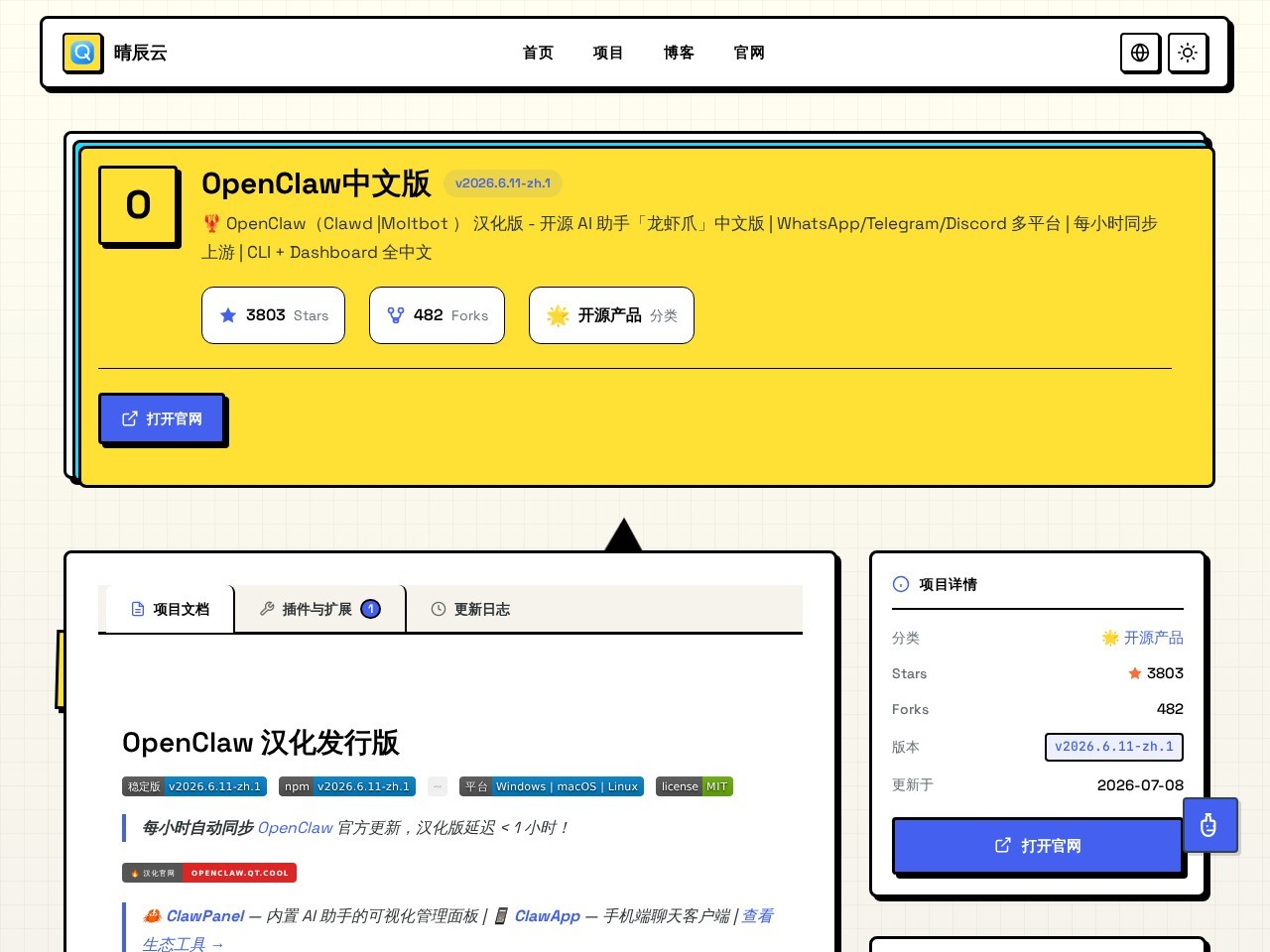Click the floating blue mouse icon button
This screenshot has width=1270, height=952.
pos(1209,825)
